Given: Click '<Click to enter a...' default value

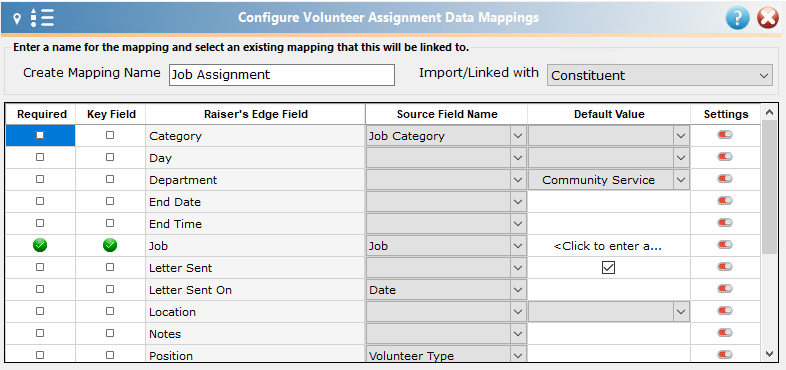Looking at the screenshot, I should pos(609,246).
